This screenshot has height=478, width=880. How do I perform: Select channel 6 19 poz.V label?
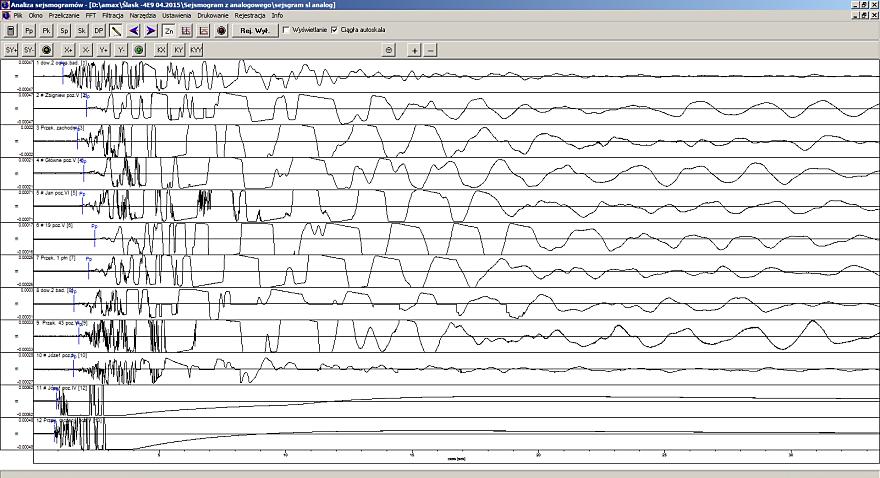54,226
